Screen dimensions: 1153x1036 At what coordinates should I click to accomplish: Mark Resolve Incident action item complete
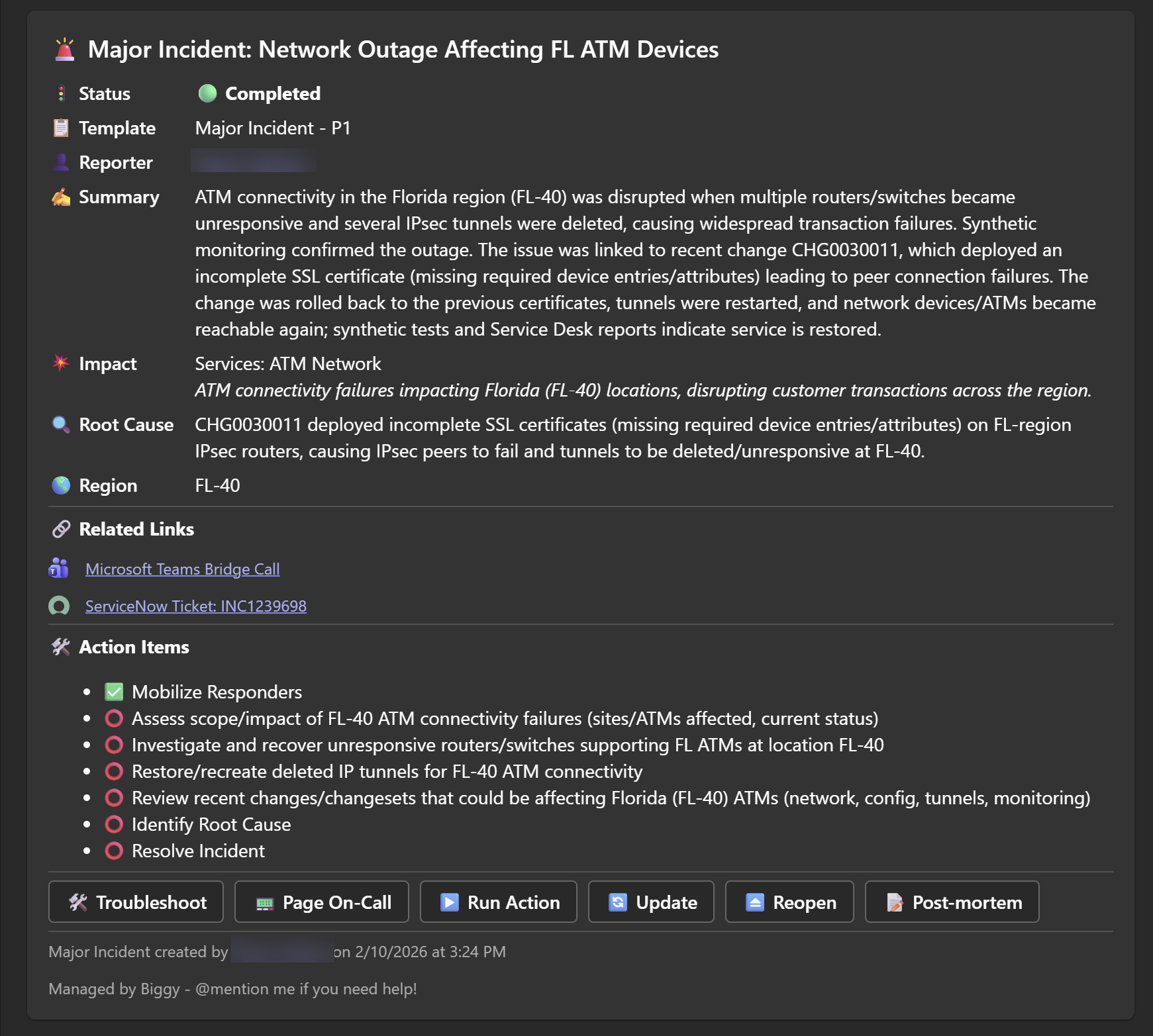pos(114,851)
